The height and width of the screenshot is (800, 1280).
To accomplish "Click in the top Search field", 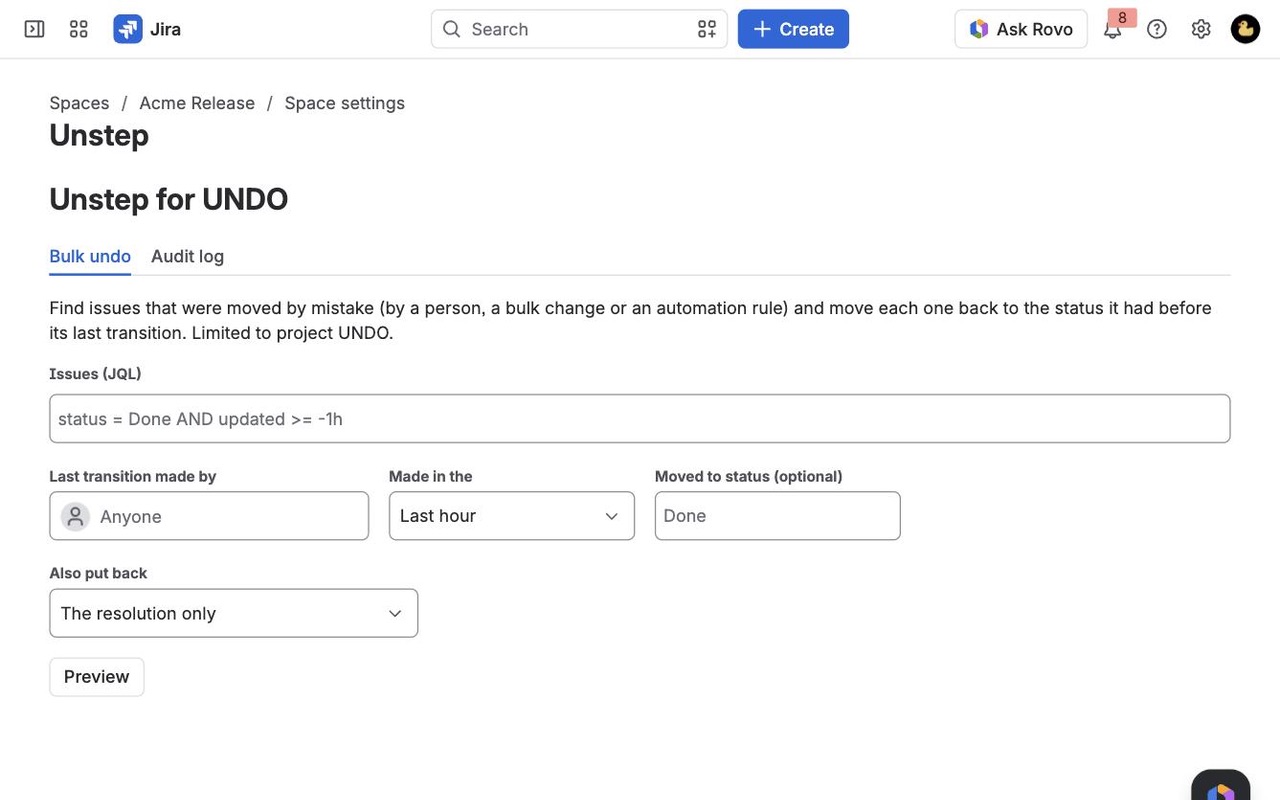I will click(x=579, y=29).
